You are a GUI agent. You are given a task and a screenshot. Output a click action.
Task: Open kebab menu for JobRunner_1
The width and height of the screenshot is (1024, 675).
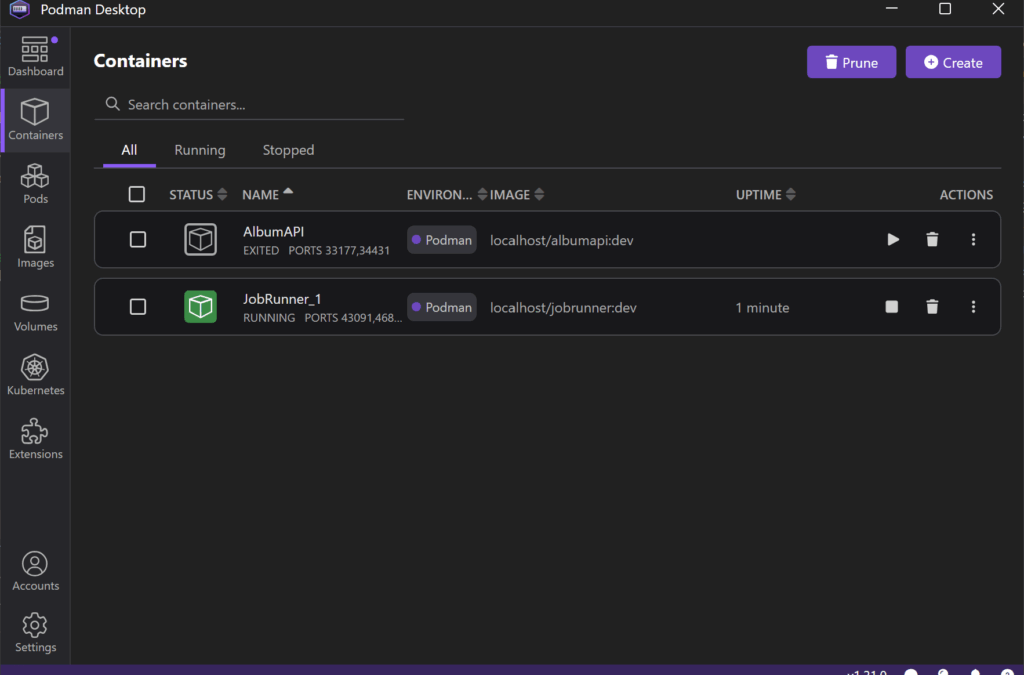[x=973, y=307]
